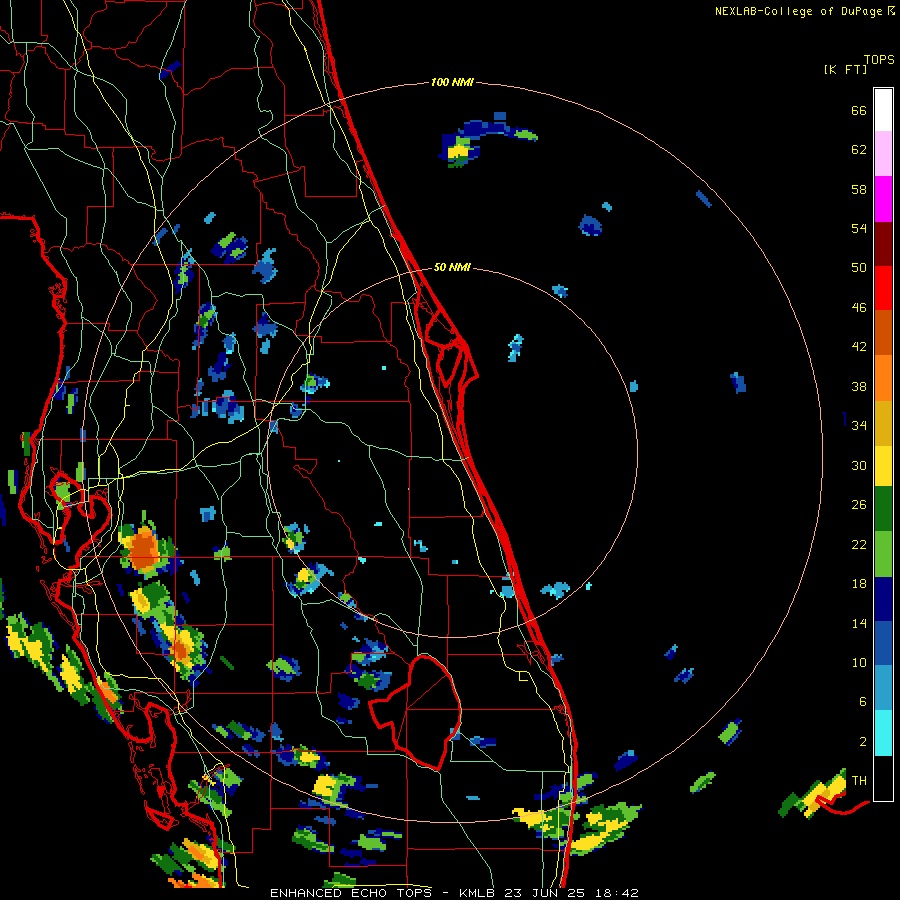Pick the light green legend color band
The width and height of the screenshot is (900, 900).
(883, 554)
